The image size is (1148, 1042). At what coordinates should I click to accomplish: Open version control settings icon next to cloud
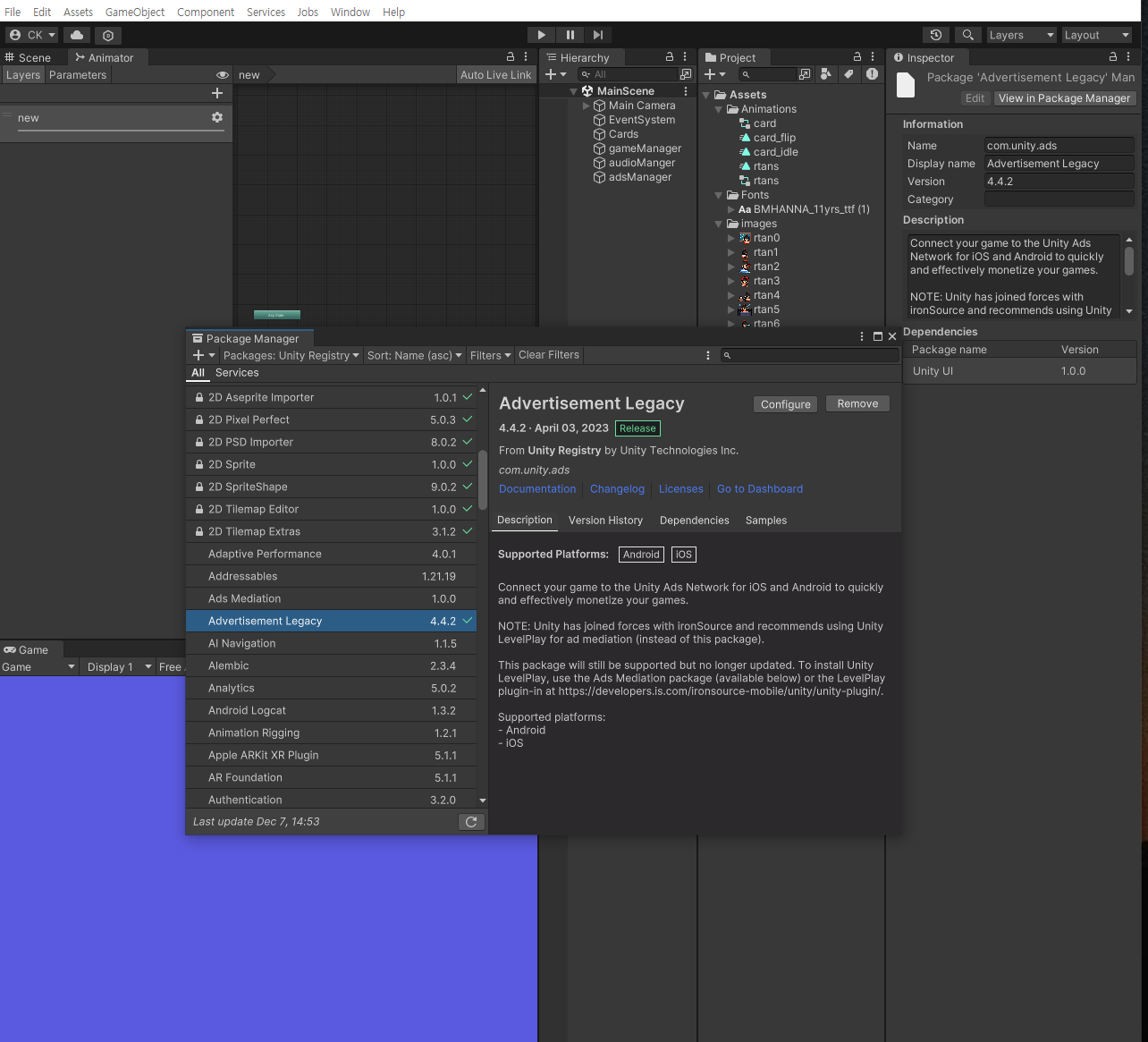click(108, 35)
